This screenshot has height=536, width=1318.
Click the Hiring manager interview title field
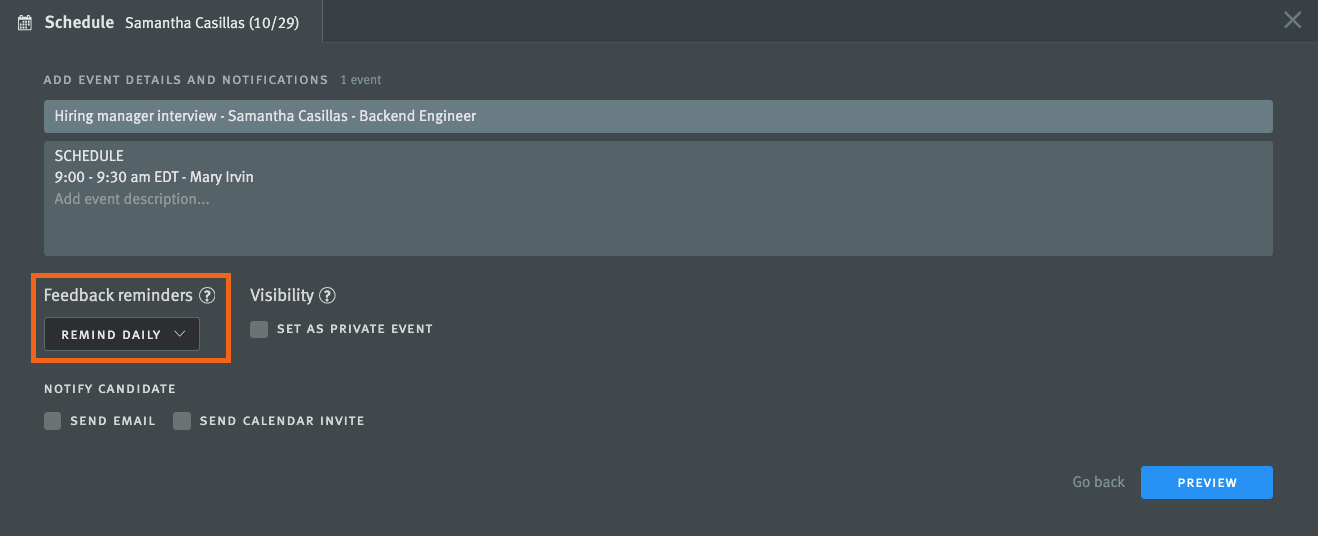[x=658, y=116]
